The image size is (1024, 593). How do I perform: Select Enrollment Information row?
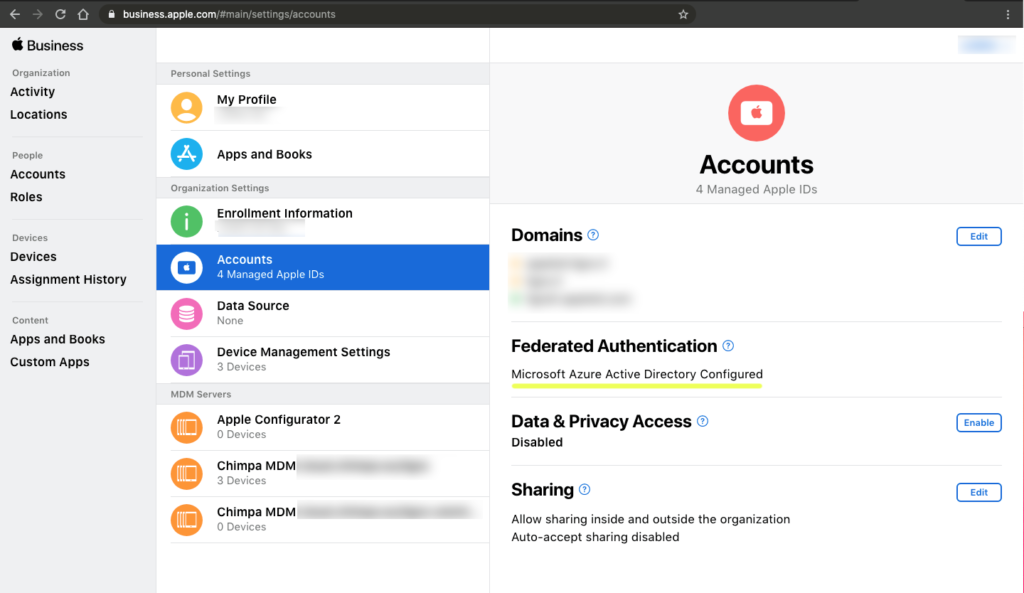(x=323, y=221)
